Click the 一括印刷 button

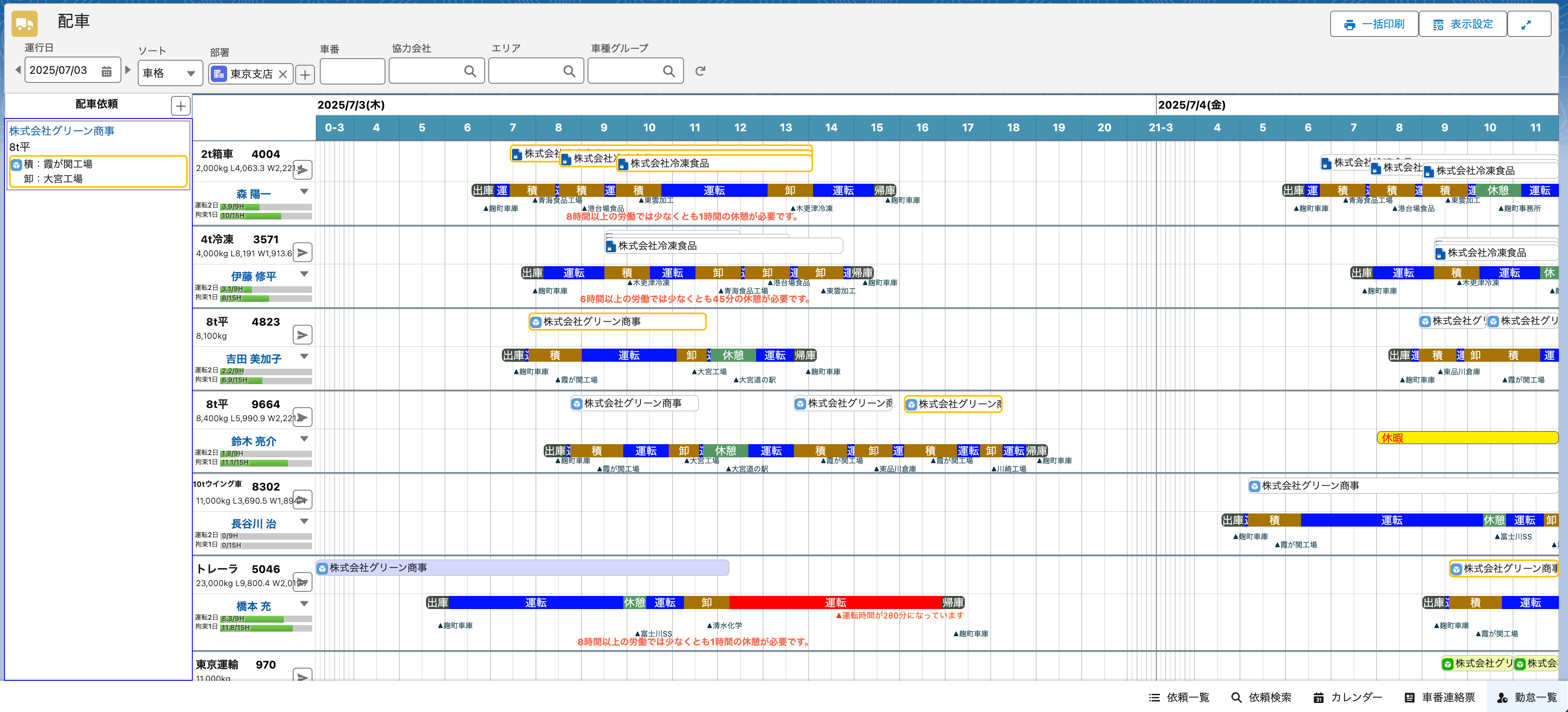point(1374,24)
